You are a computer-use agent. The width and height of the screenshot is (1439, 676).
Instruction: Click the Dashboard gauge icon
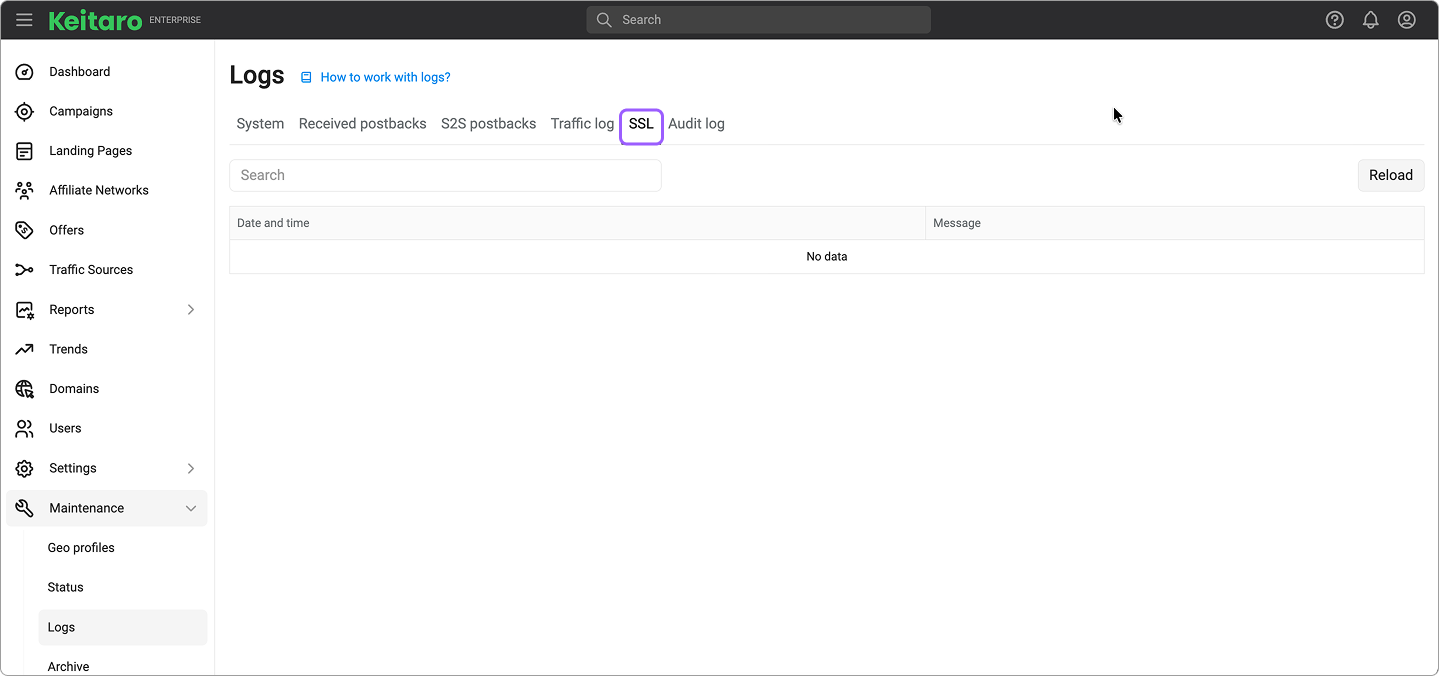25,72
